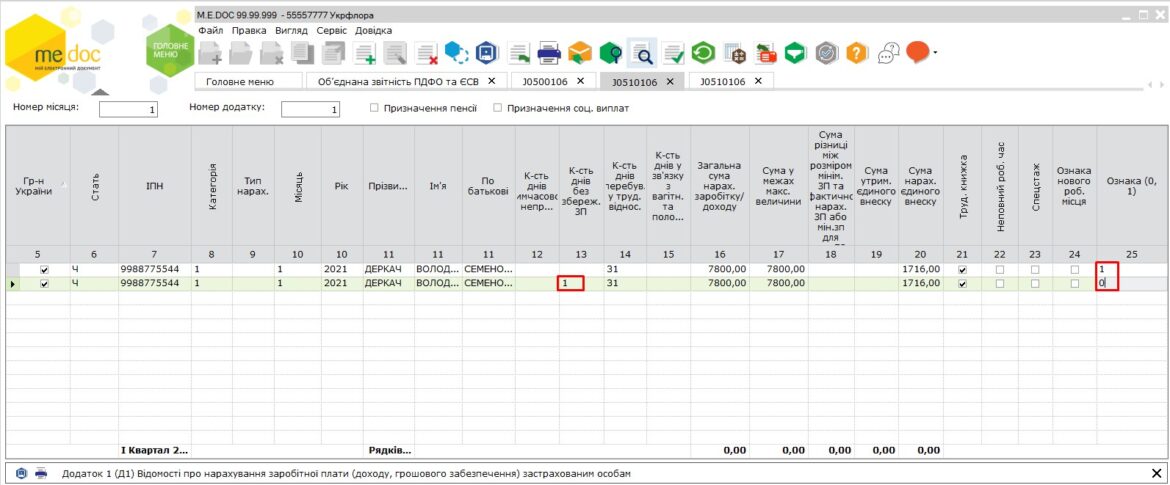Click the red and green cards toolbar icon
1170x485 pixels.
(x=766, y=53)
